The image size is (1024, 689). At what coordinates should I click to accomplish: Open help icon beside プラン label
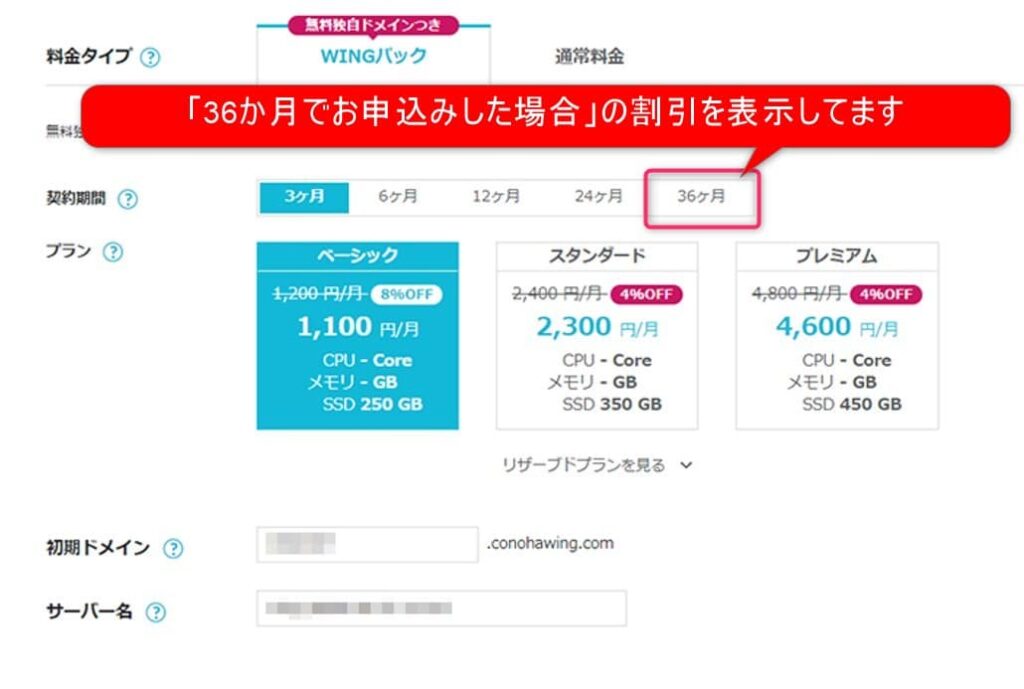[x=113, y=252]
